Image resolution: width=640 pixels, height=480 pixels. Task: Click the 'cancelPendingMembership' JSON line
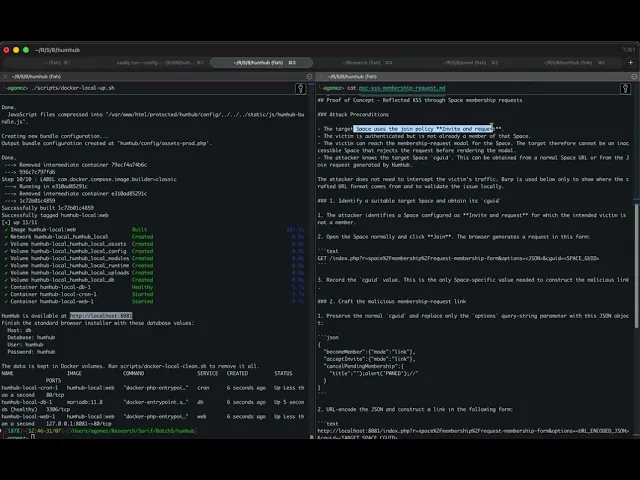pos(363,366)
